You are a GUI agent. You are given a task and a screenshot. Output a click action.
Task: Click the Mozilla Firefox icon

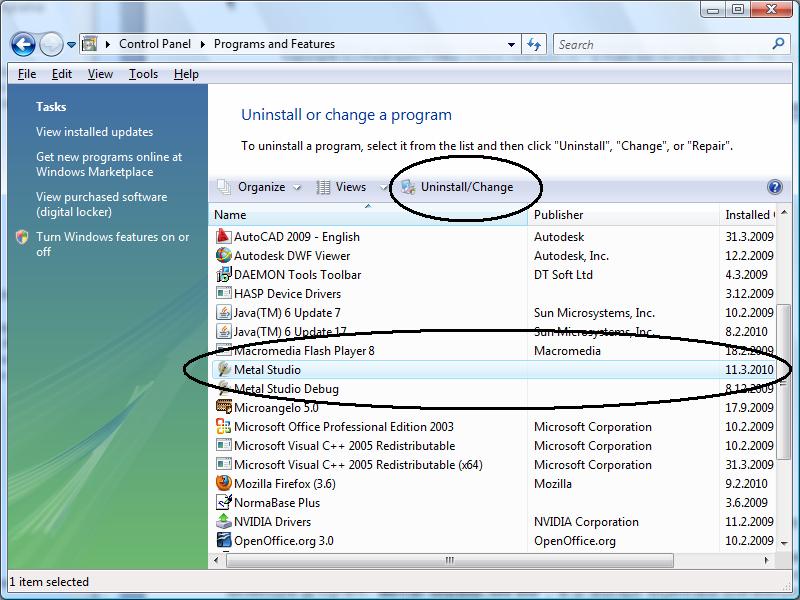pos(223,483)
